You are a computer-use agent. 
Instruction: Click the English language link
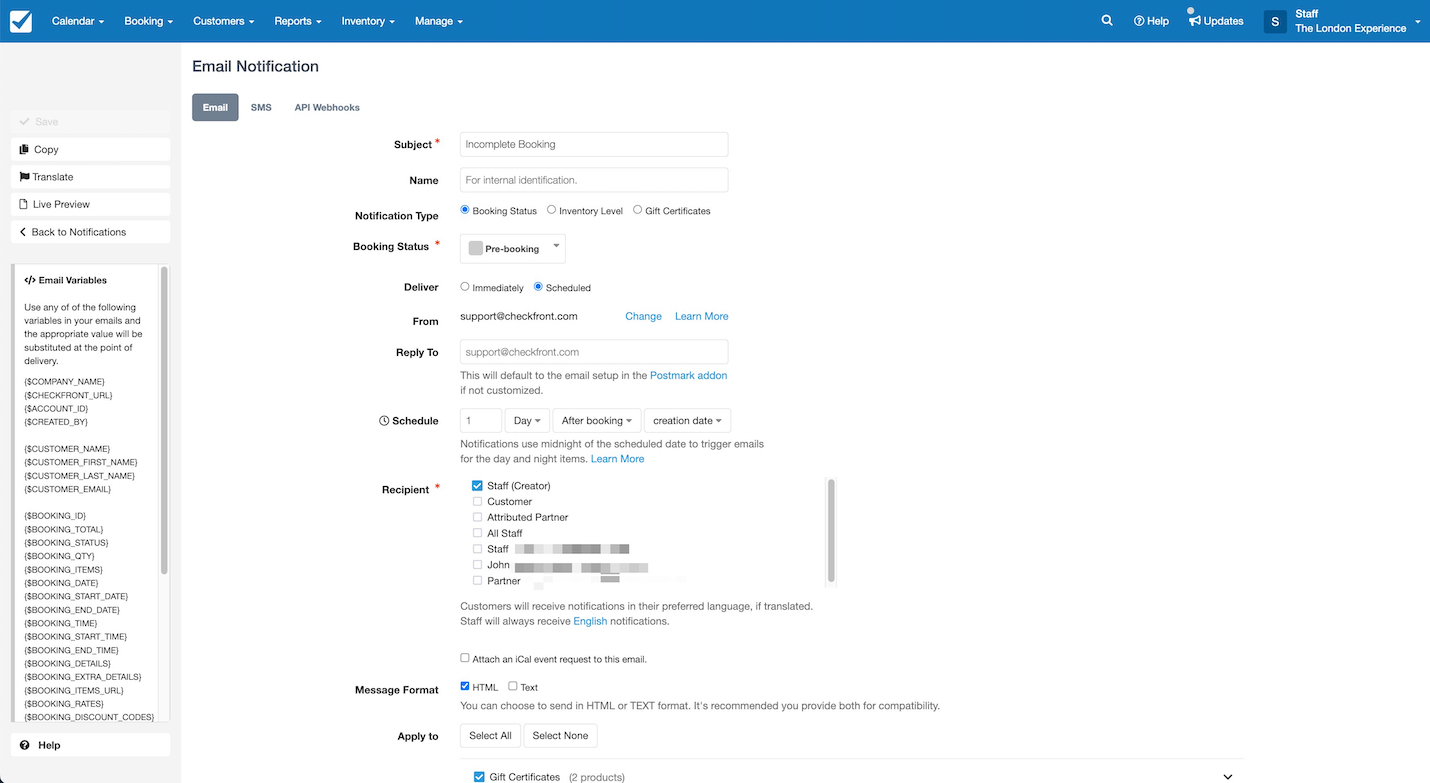coord(590,621)
